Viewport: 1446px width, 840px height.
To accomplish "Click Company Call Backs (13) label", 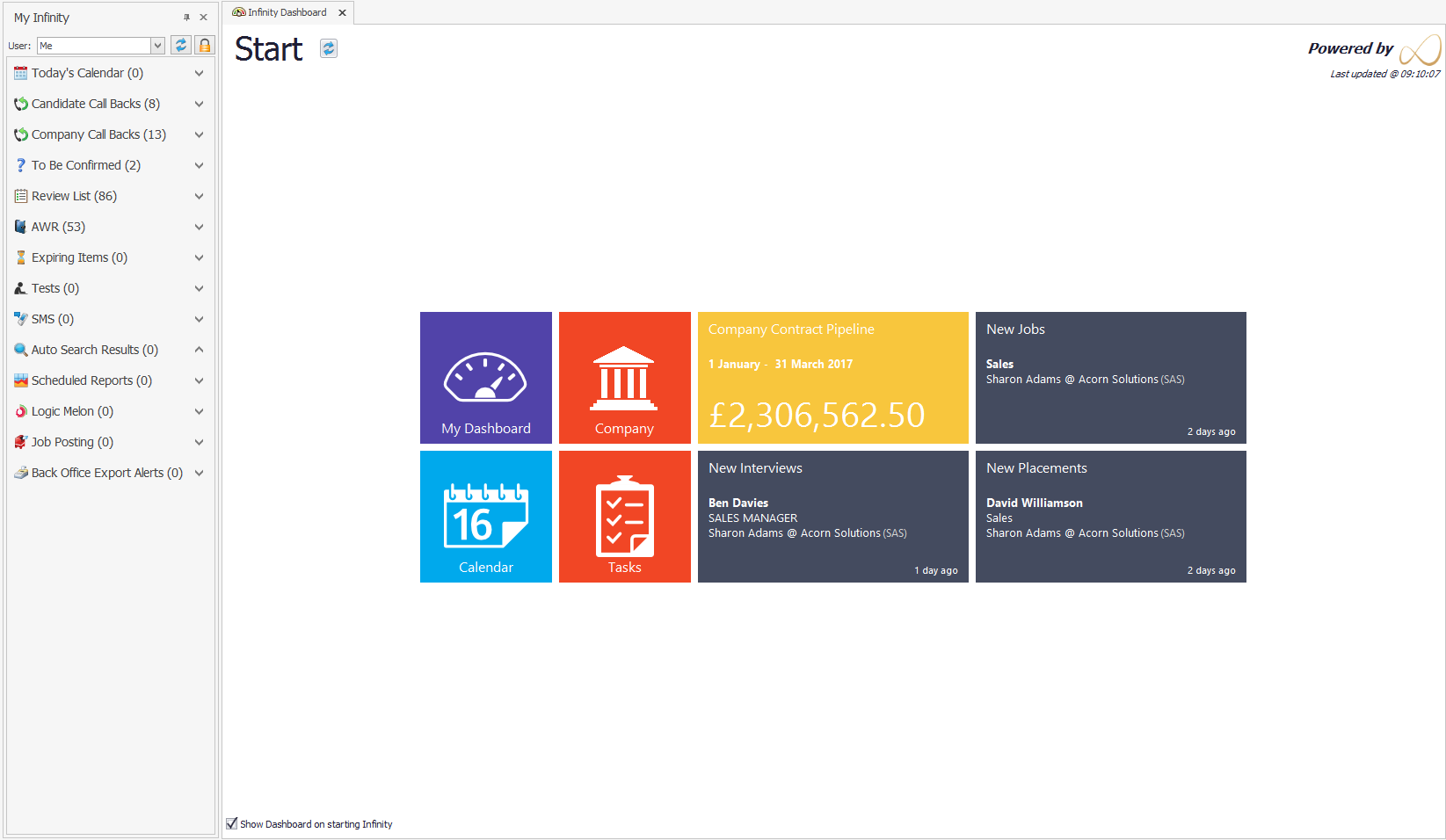I will [98, 134].
